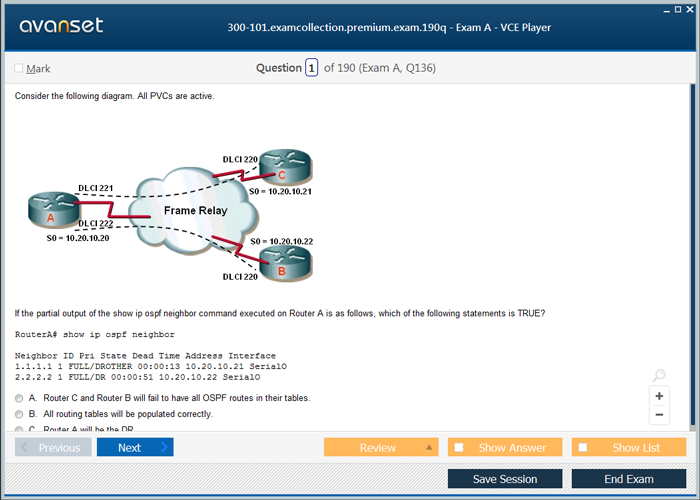The image size is (700, 500).
Task: Click the Save Session button
Action: coord(505,479)
